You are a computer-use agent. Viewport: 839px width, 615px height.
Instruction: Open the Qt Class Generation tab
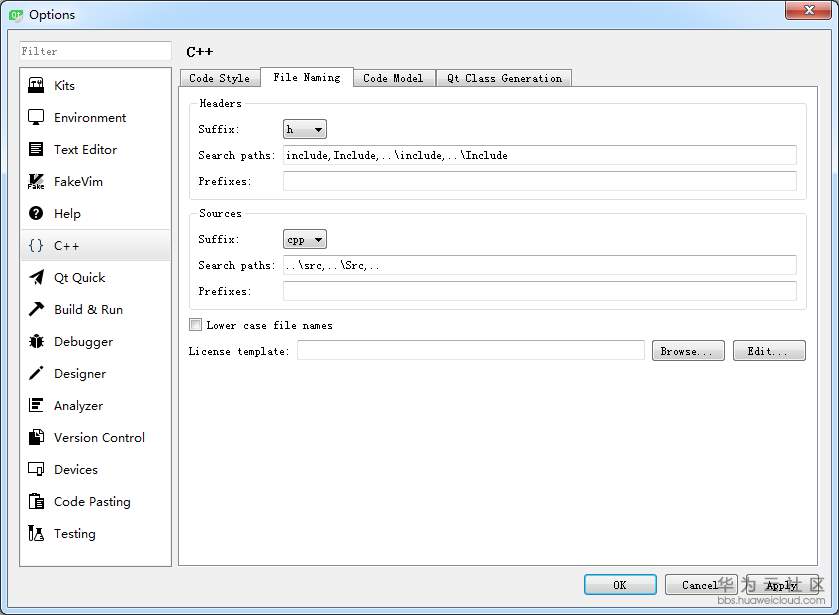(x=504, y=78)
